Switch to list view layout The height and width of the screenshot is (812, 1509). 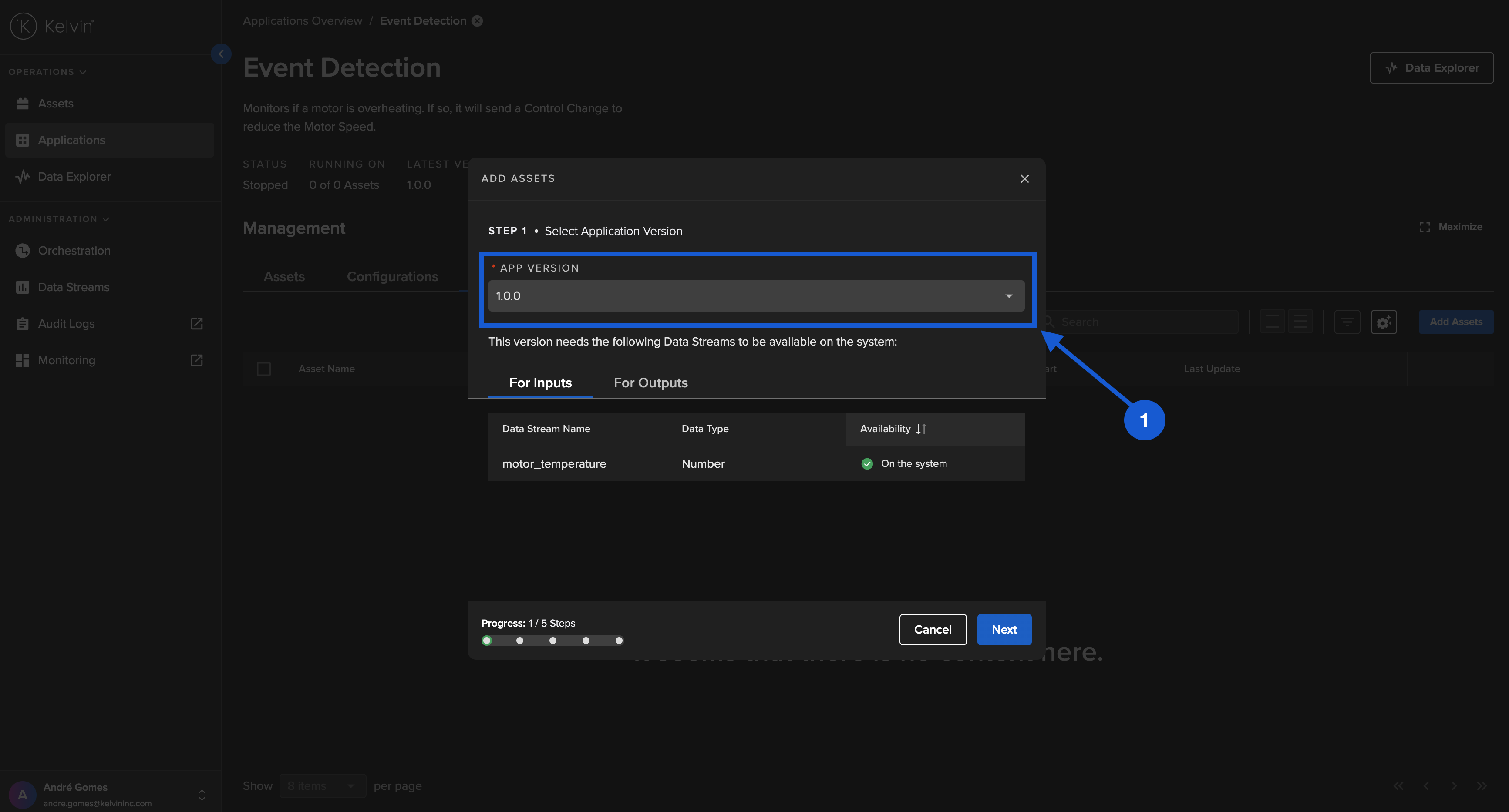click(x=1300, y=322)
